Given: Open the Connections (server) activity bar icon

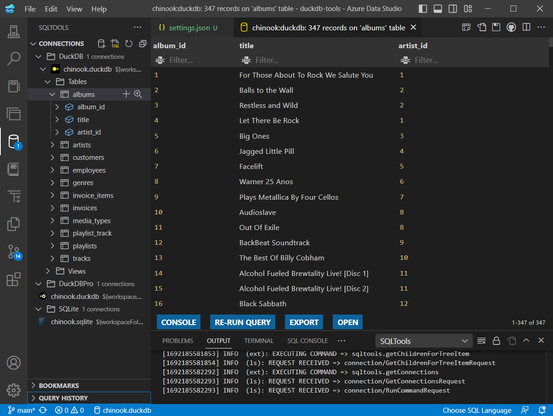Looking at the screenshot, I should pos(13,32).
